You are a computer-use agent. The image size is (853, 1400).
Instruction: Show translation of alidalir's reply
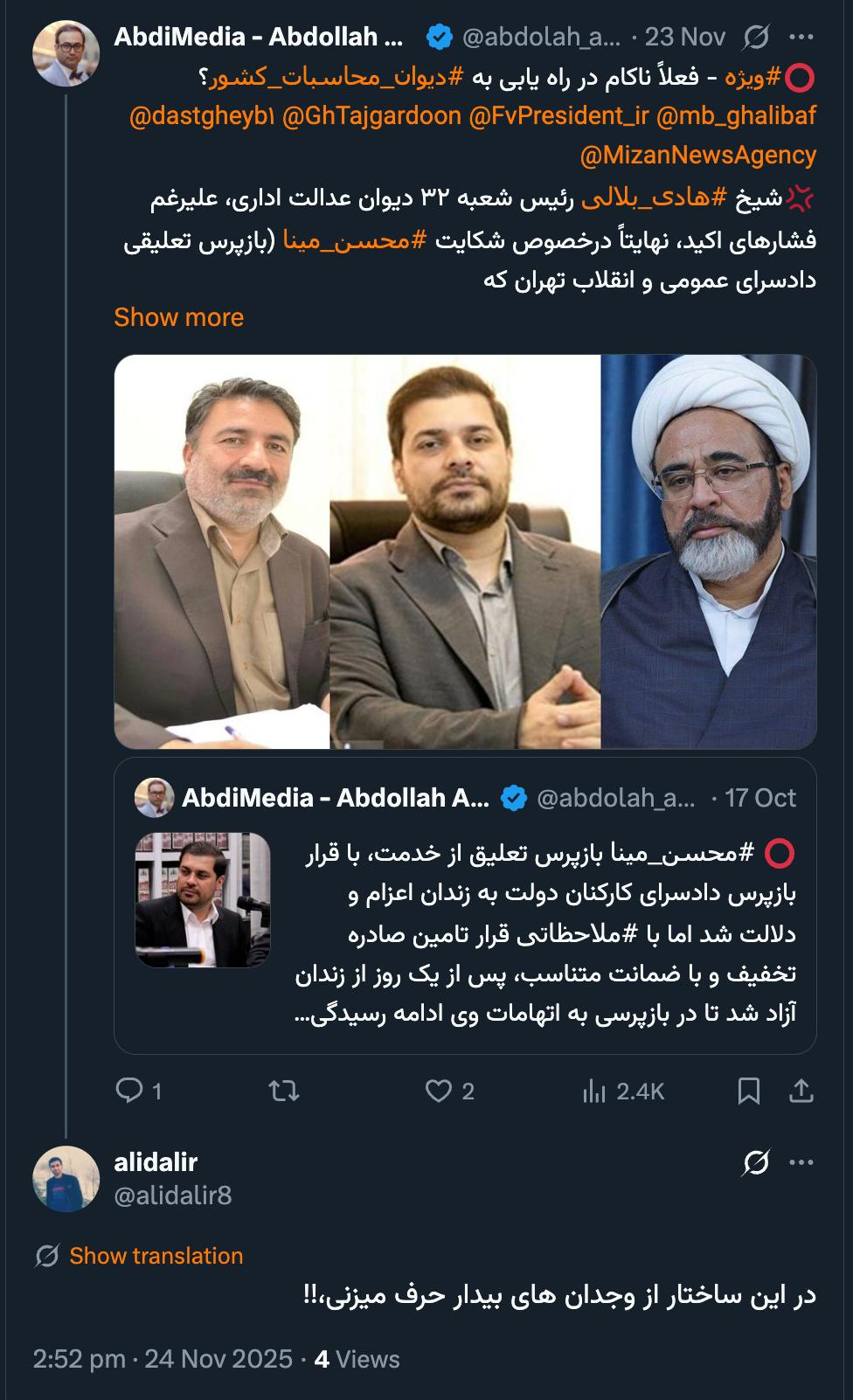coord(156,1256)
